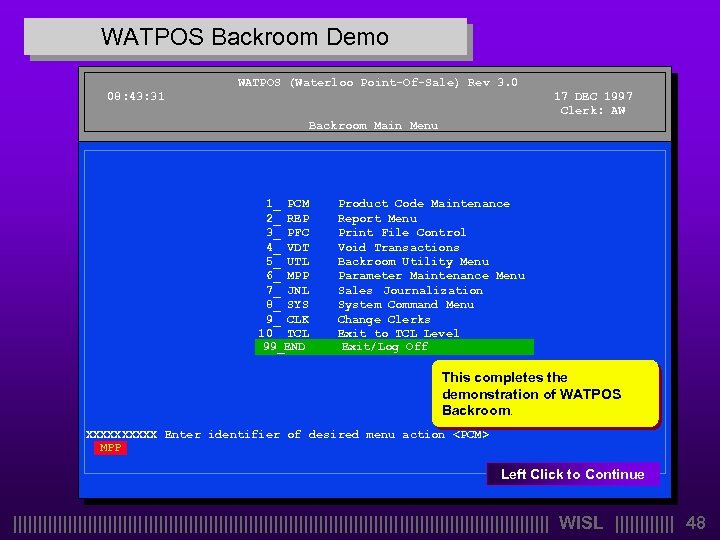Click the yellow 'This completes the demonstration' callout
720x540 pixels.
(x=546, y=394)
